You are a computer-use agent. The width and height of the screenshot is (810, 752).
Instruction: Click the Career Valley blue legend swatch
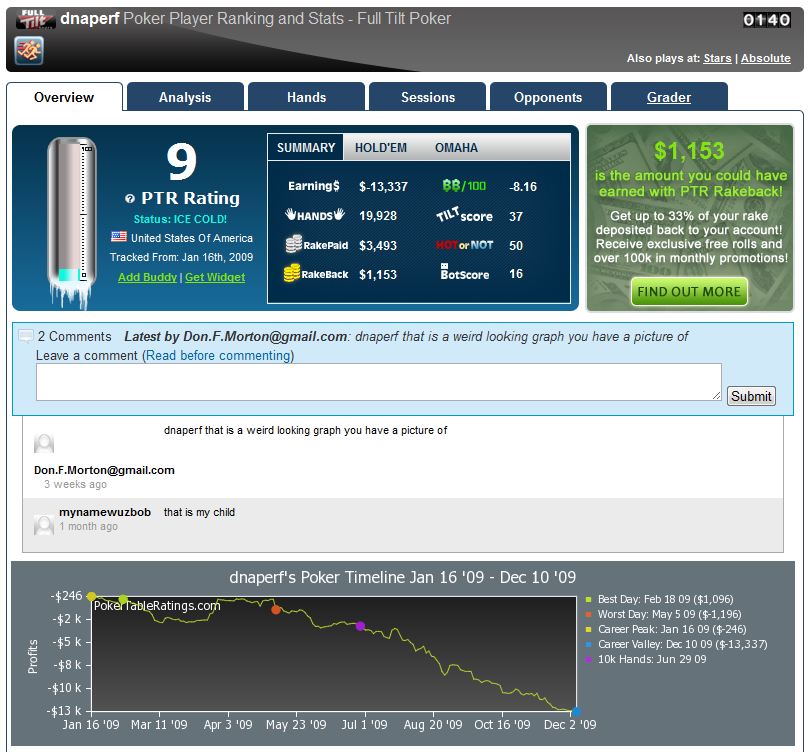click(x=588, y=644)
